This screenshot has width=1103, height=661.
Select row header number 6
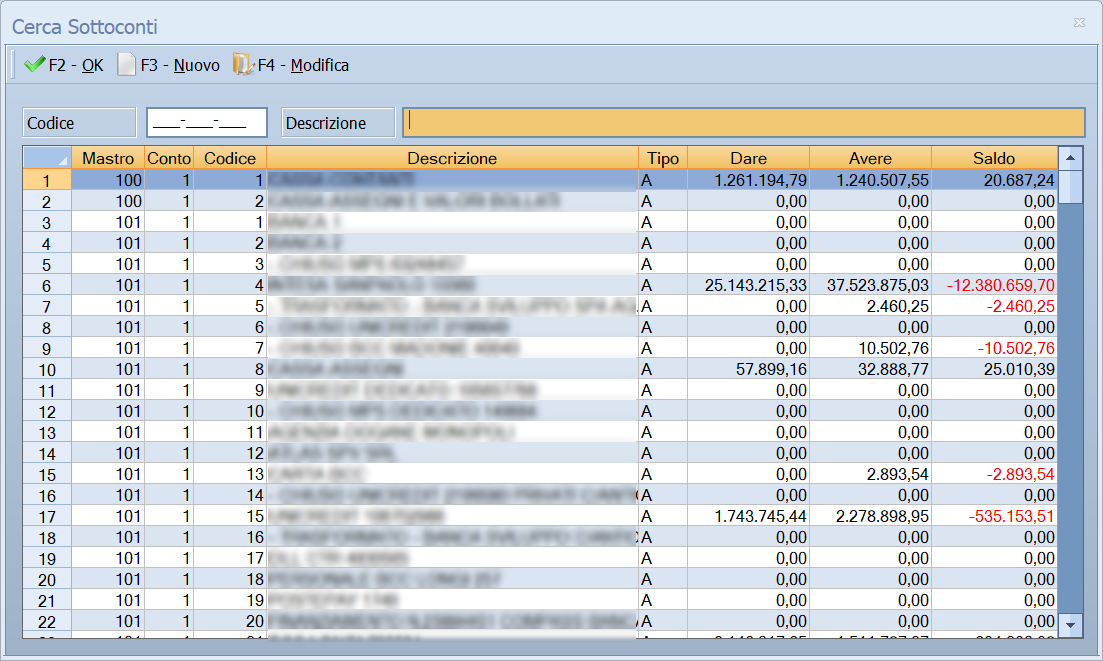click(x=47, y=285)
